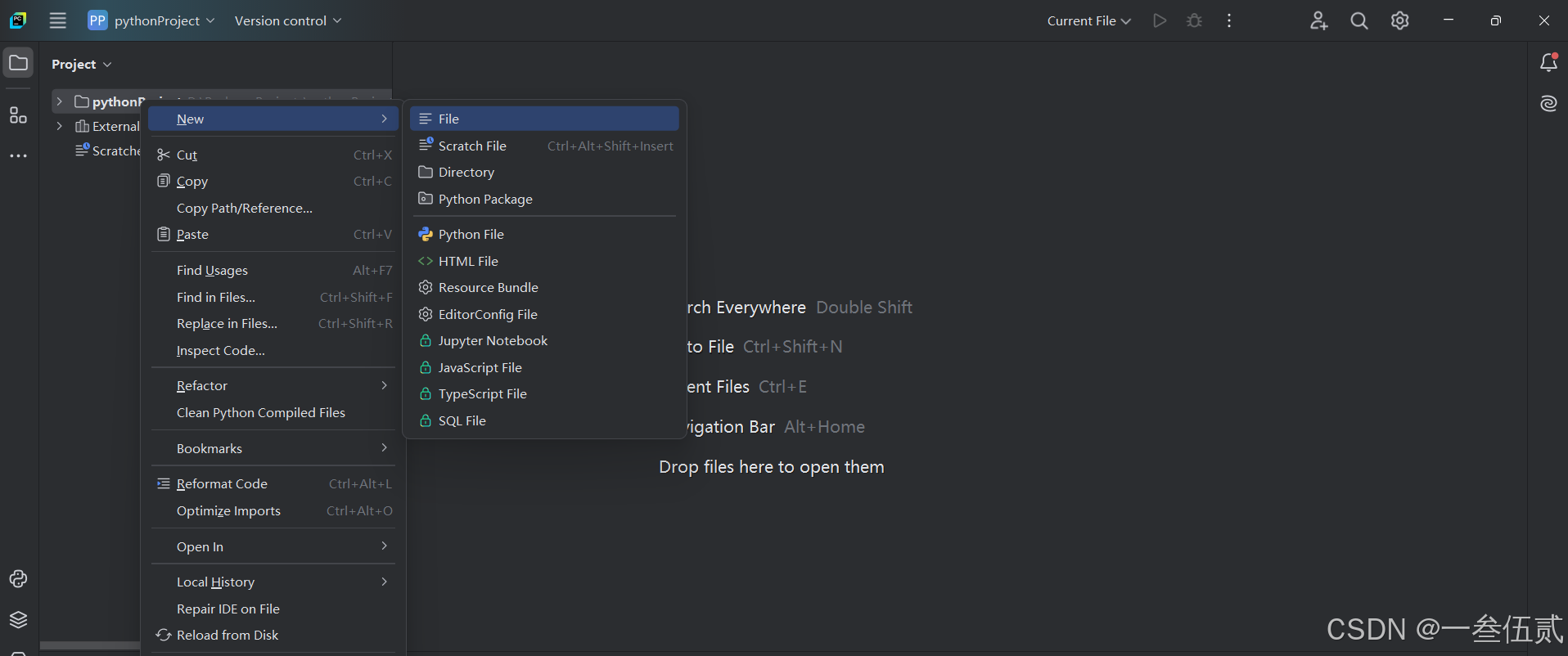Select Find Usages
The image size is (1568, 656).
pyautogui.click(x=273, y=270)
